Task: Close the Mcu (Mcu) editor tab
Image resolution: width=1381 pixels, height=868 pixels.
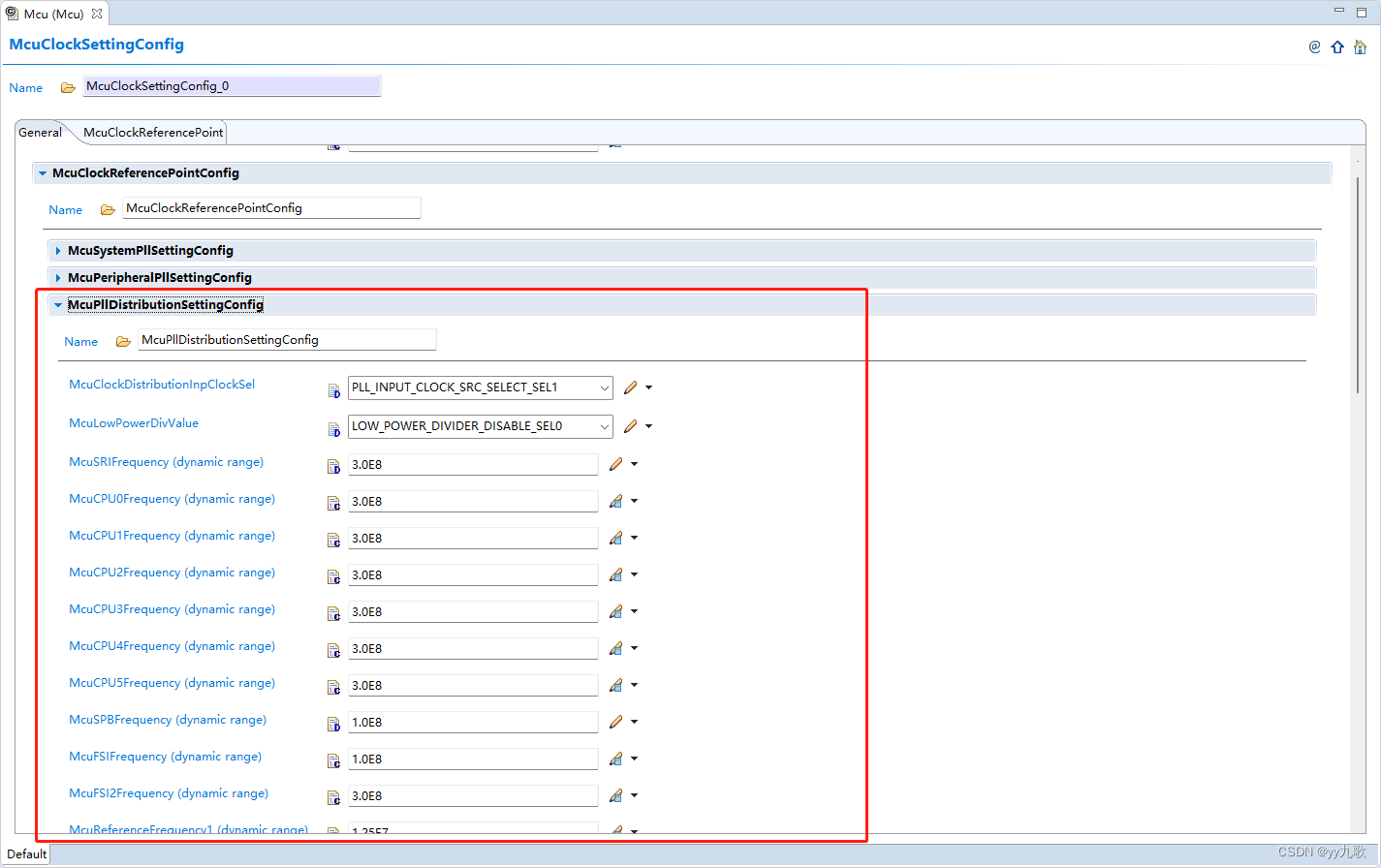Action: click(x=97, y=14)
